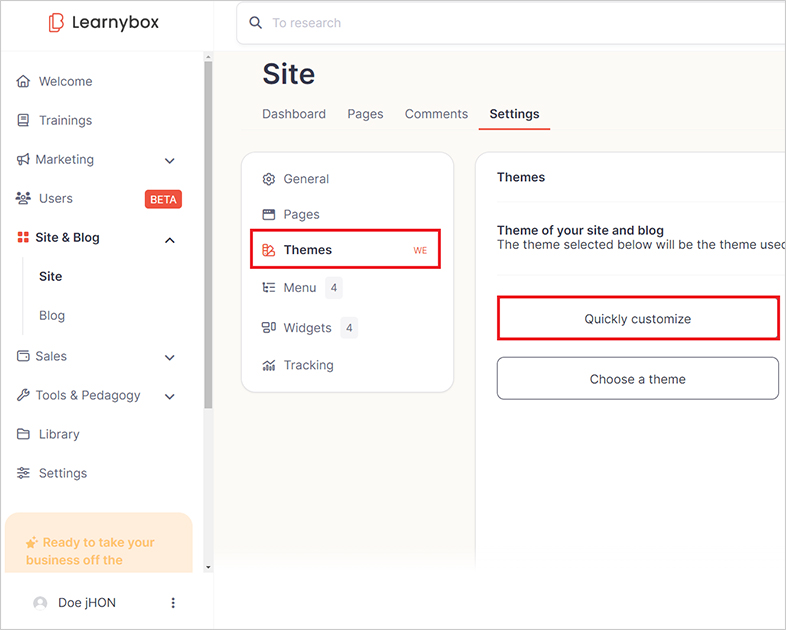Click the Marketing megaphone icon
Image resolution: width=786 pixels, height=630 pixels.
[x=23, y=159]
